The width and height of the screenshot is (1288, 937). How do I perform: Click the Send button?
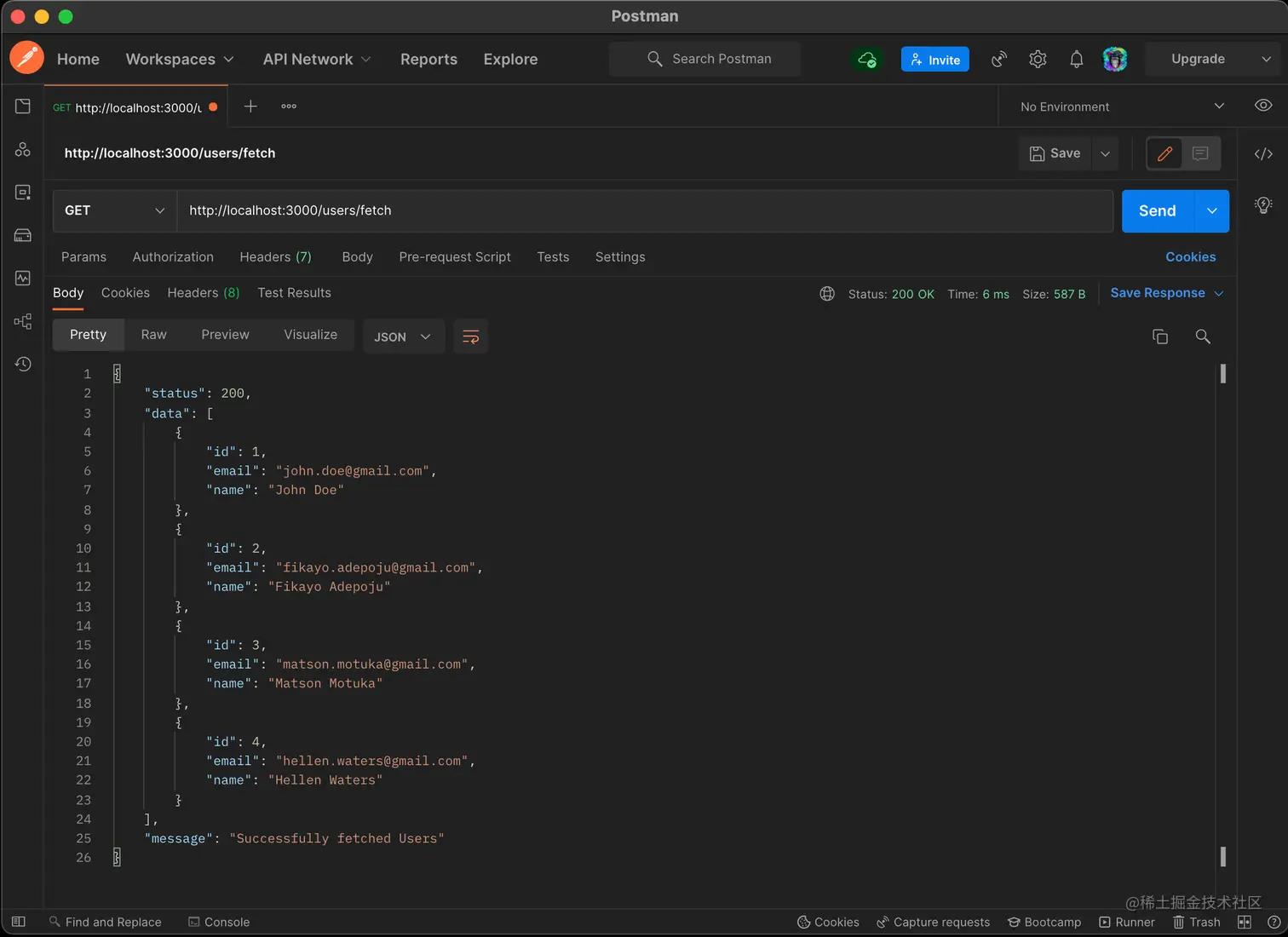click(1156, 210)
